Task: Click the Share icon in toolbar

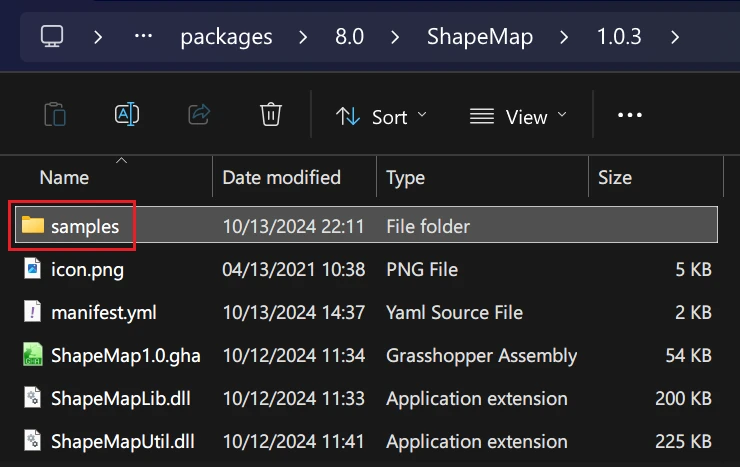Action: tap(199, 115)
